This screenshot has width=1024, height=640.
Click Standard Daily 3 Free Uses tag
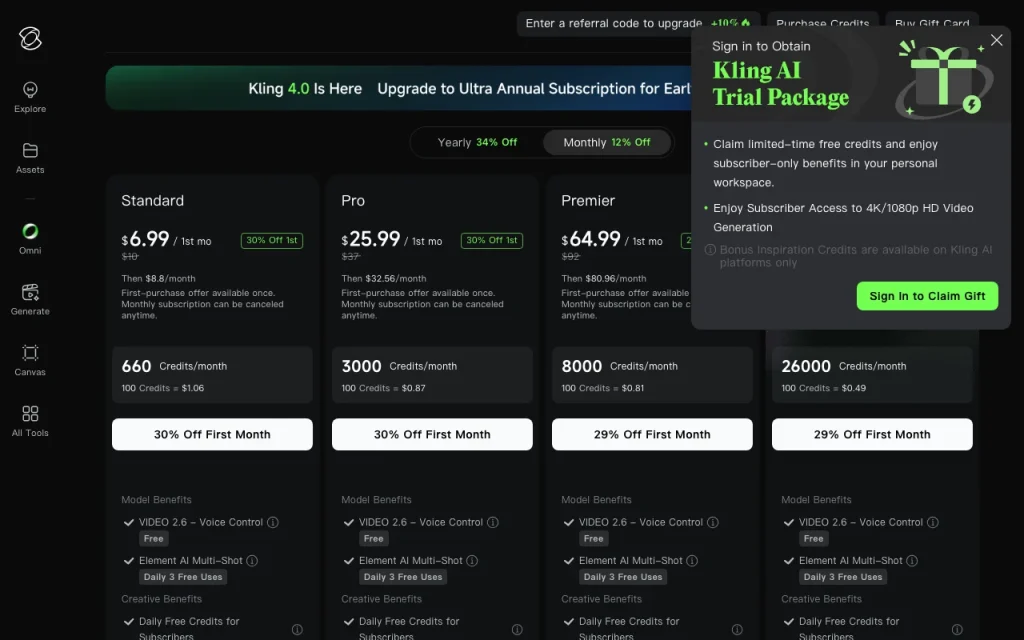tap(183, 577)
